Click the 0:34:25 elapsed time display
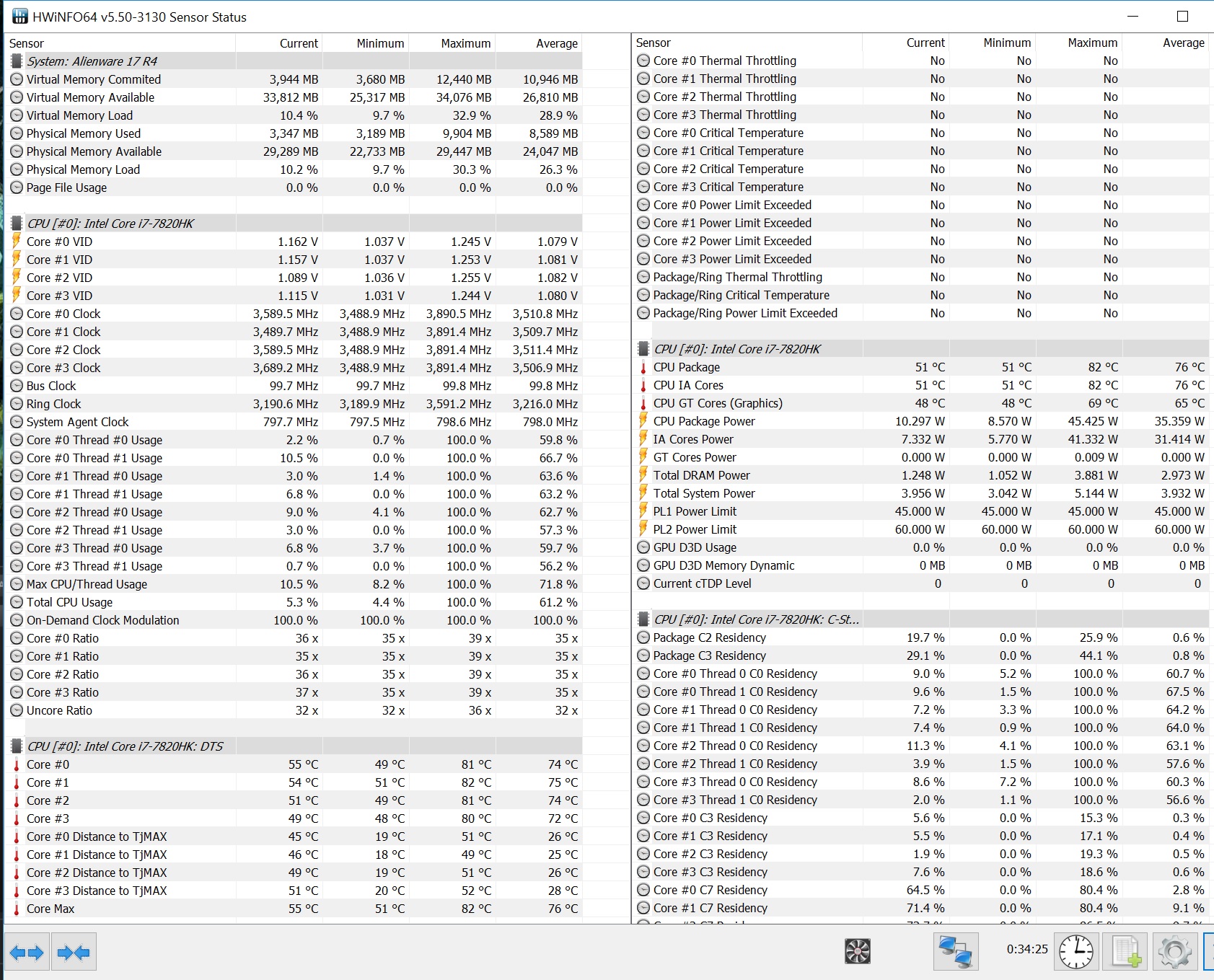 coord(1027,949)
